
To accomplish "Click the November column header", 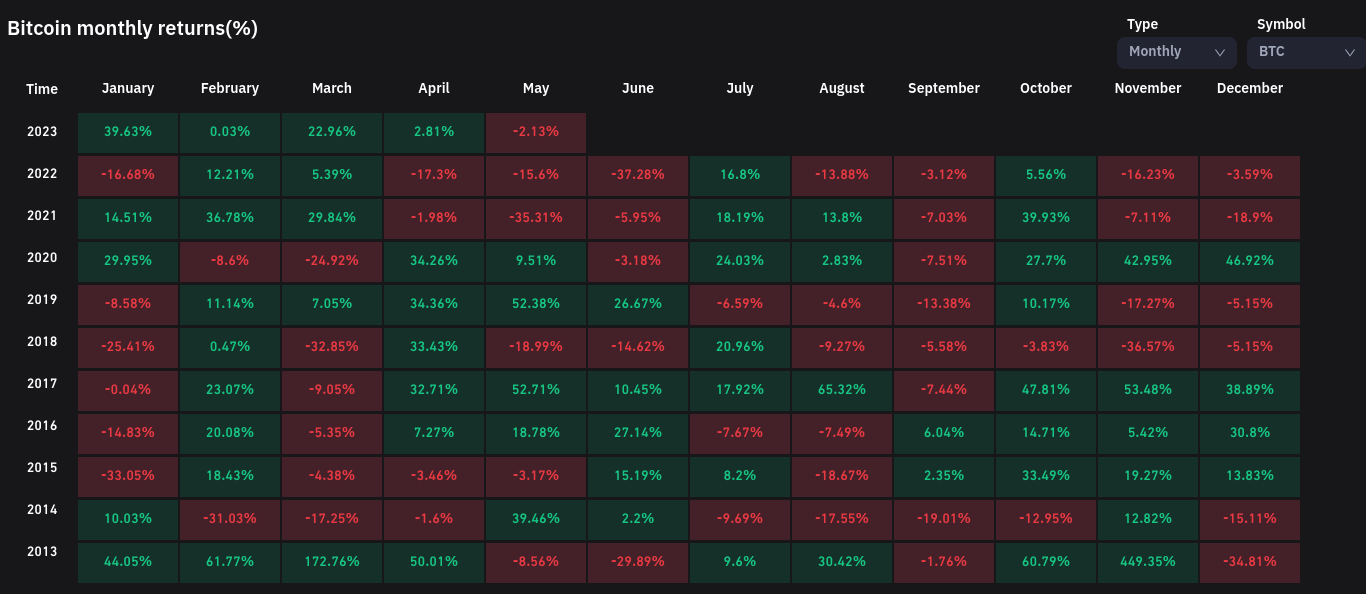I will point(1148,88).
